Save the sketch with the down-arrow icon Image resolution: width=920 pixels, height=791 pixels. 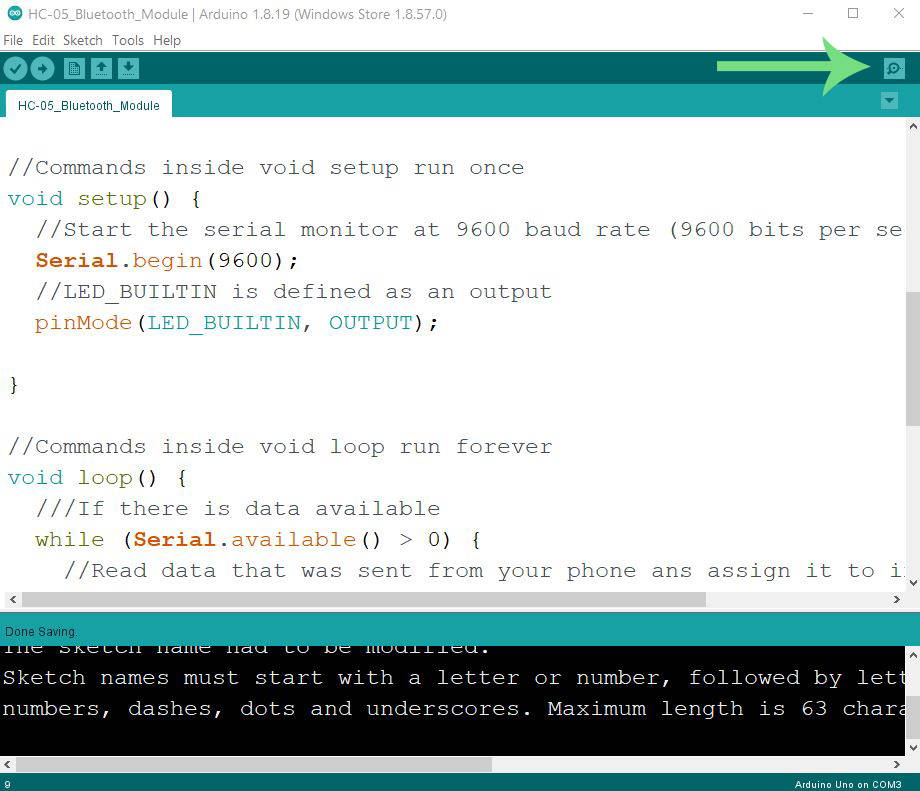coord(128,69)
